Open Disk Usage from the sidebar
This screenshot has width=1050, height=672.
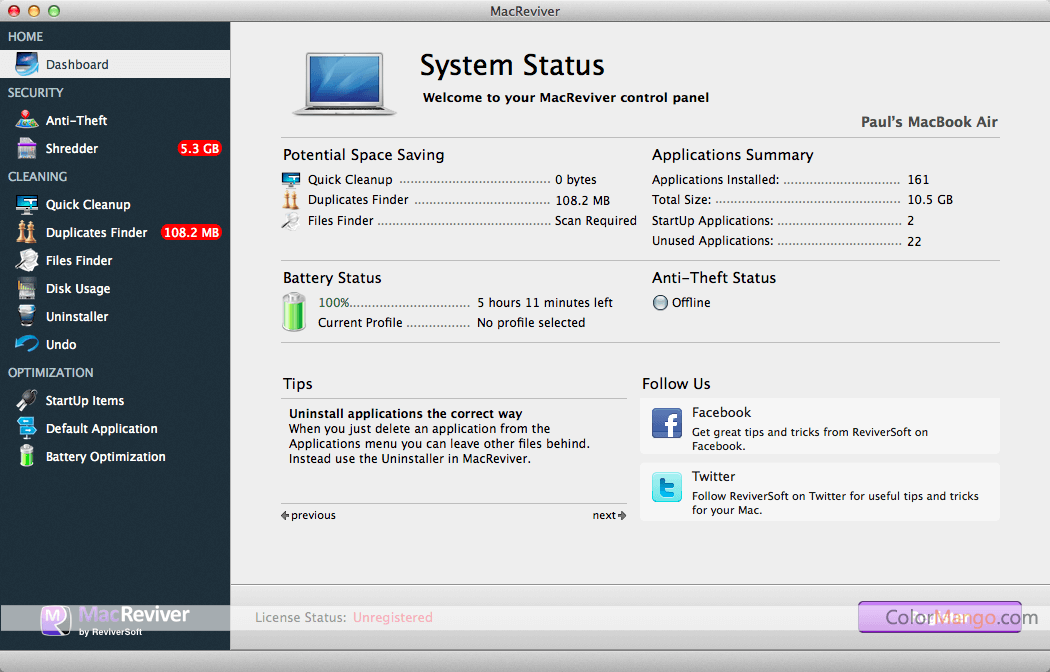click(115, 288)
